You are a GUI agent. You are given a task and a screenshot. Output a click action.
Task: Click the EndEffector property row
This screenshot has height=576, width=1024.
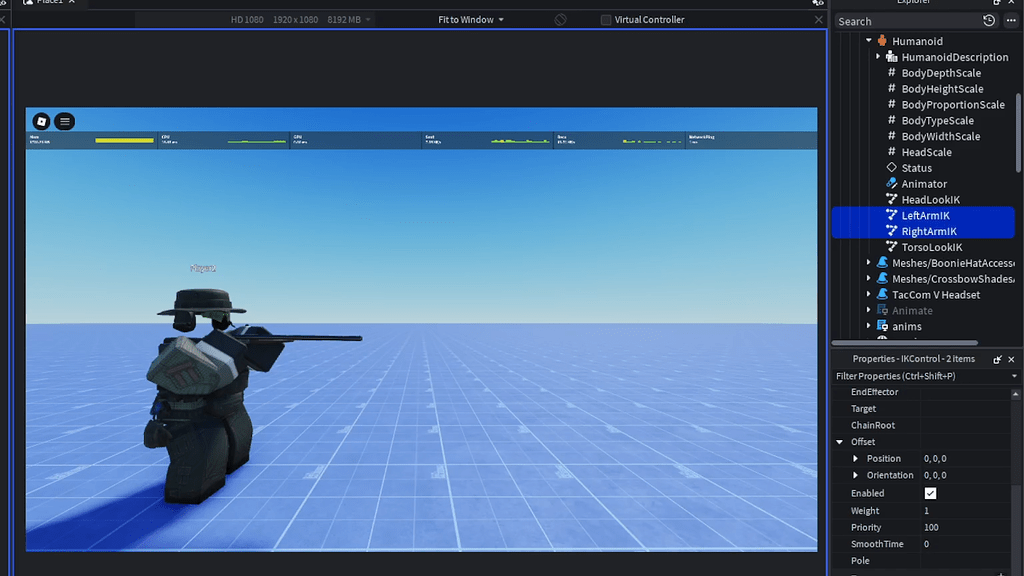pyautogui.click(x=922, y=392)
